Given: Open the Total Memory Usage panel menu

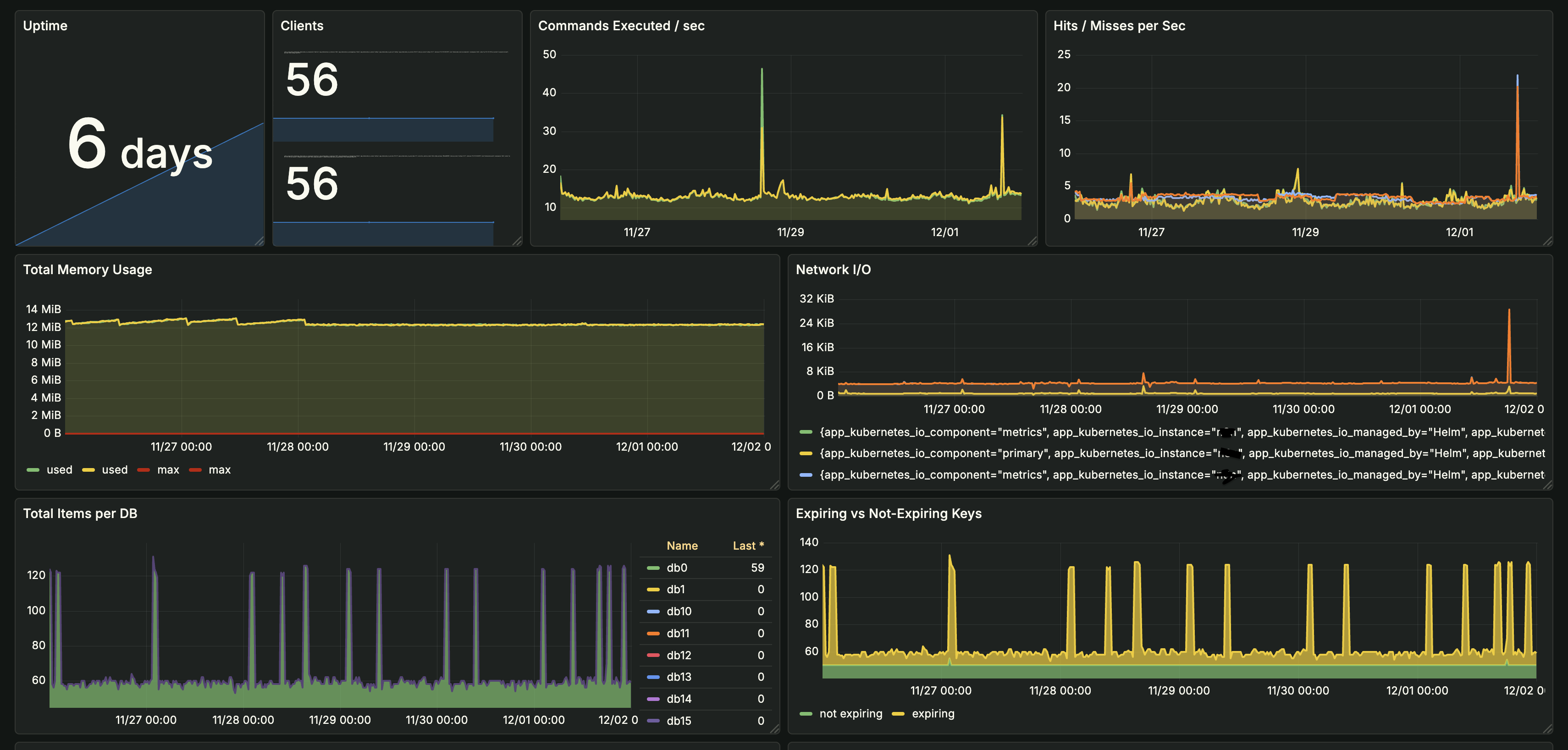Looking at the screenshot, I should (x=88, y=270).
